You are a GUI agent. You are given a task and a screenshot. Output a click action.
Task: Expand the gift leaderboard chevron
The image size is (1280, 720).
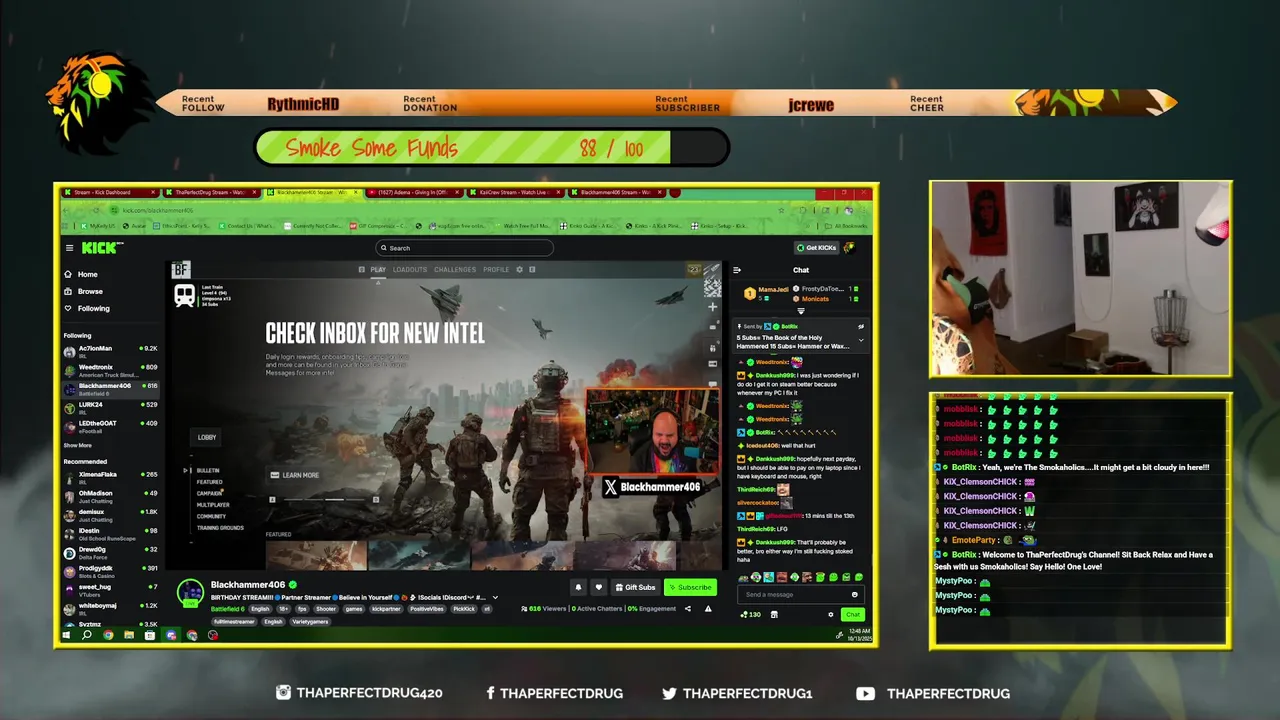800,311
